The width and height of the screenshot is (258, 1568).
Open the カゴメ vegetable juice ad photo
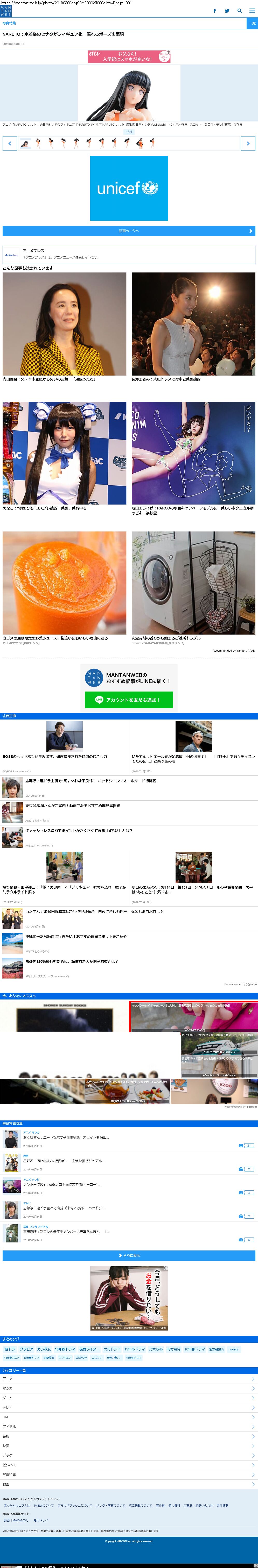(x=65, y=583)
